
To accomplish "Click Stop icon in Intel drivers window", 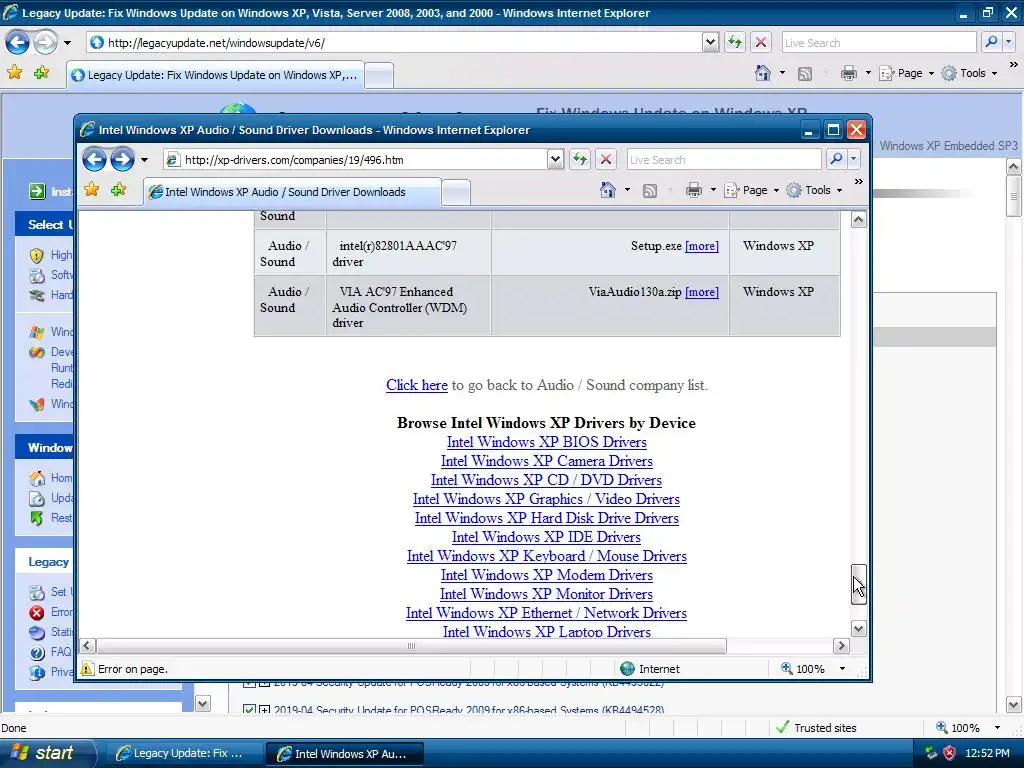I will click(x=606, y=159).
